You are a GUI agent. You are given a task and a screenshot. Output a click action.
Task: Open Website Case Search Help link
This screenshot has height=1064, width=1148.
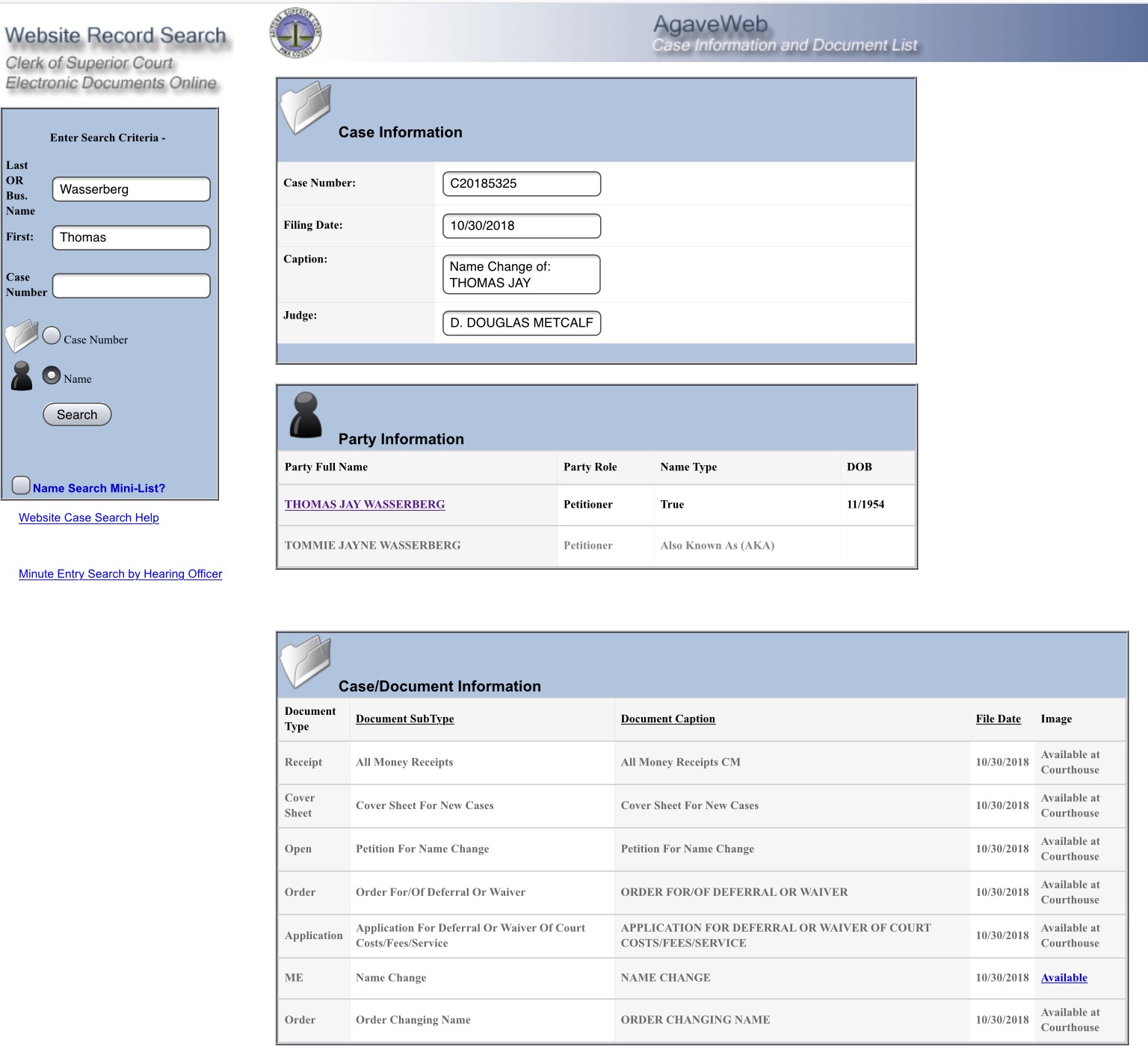tap(89, 517)
